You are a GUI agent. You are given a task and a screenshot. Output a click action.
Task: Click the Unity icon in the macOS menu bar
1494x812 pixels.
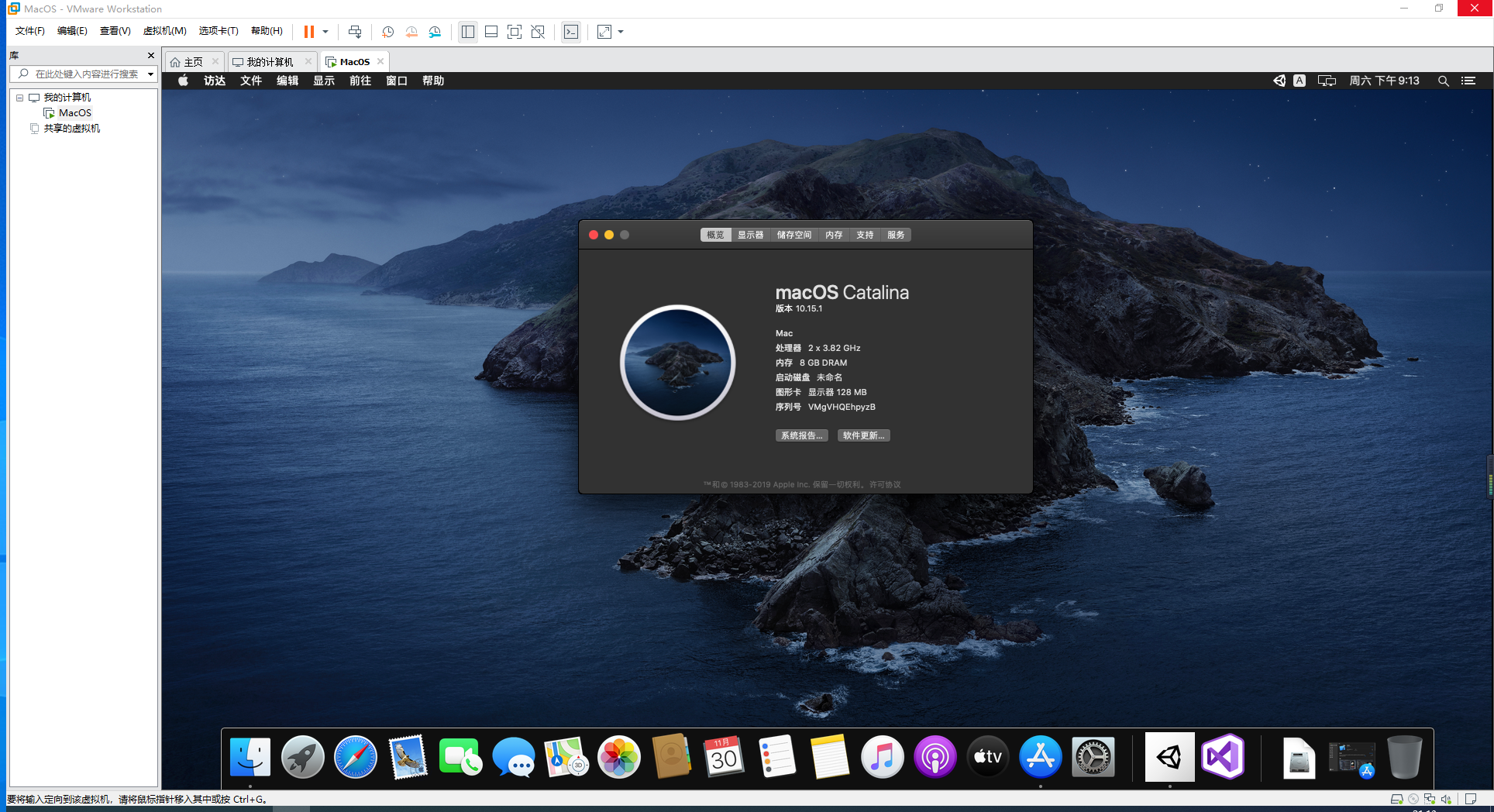pyautogui.click(x=1279, y=81)
